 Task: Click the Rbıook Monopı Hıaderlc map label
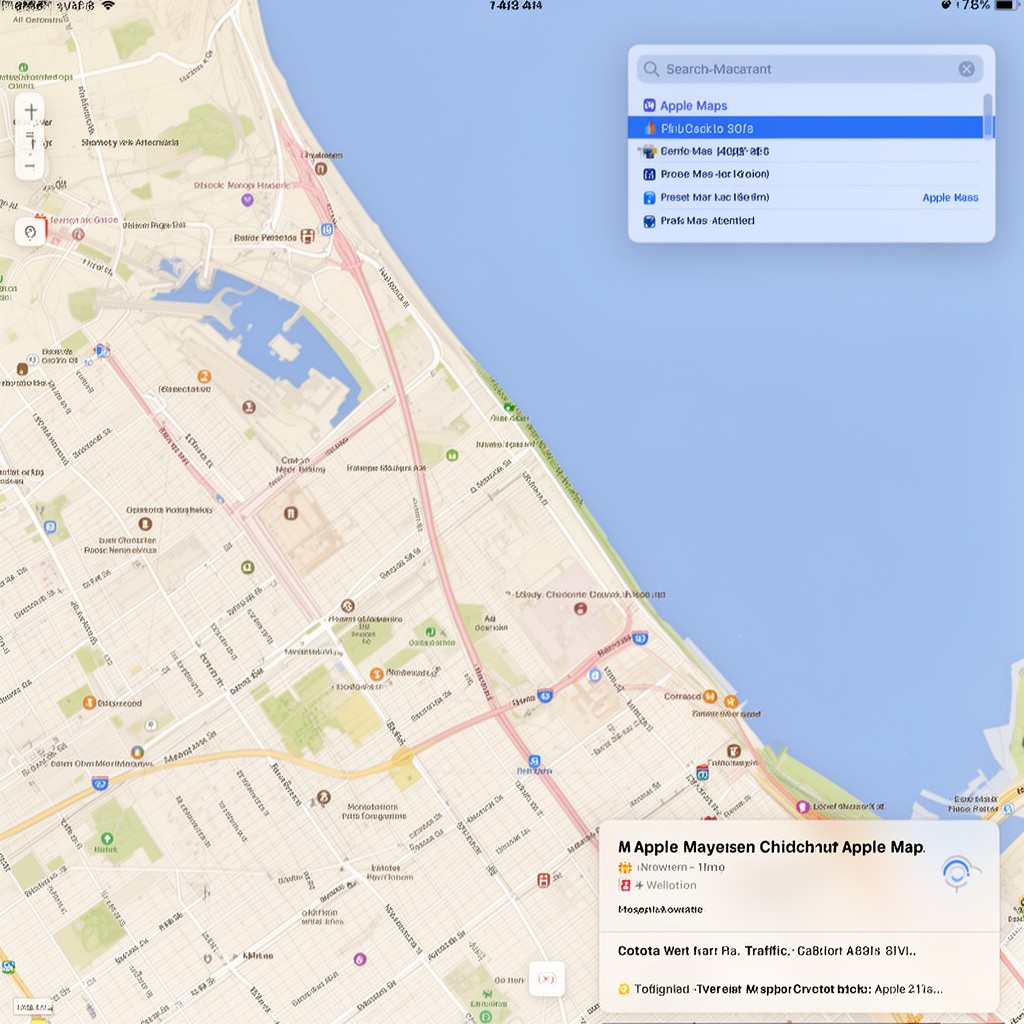(x=242, y=185)
